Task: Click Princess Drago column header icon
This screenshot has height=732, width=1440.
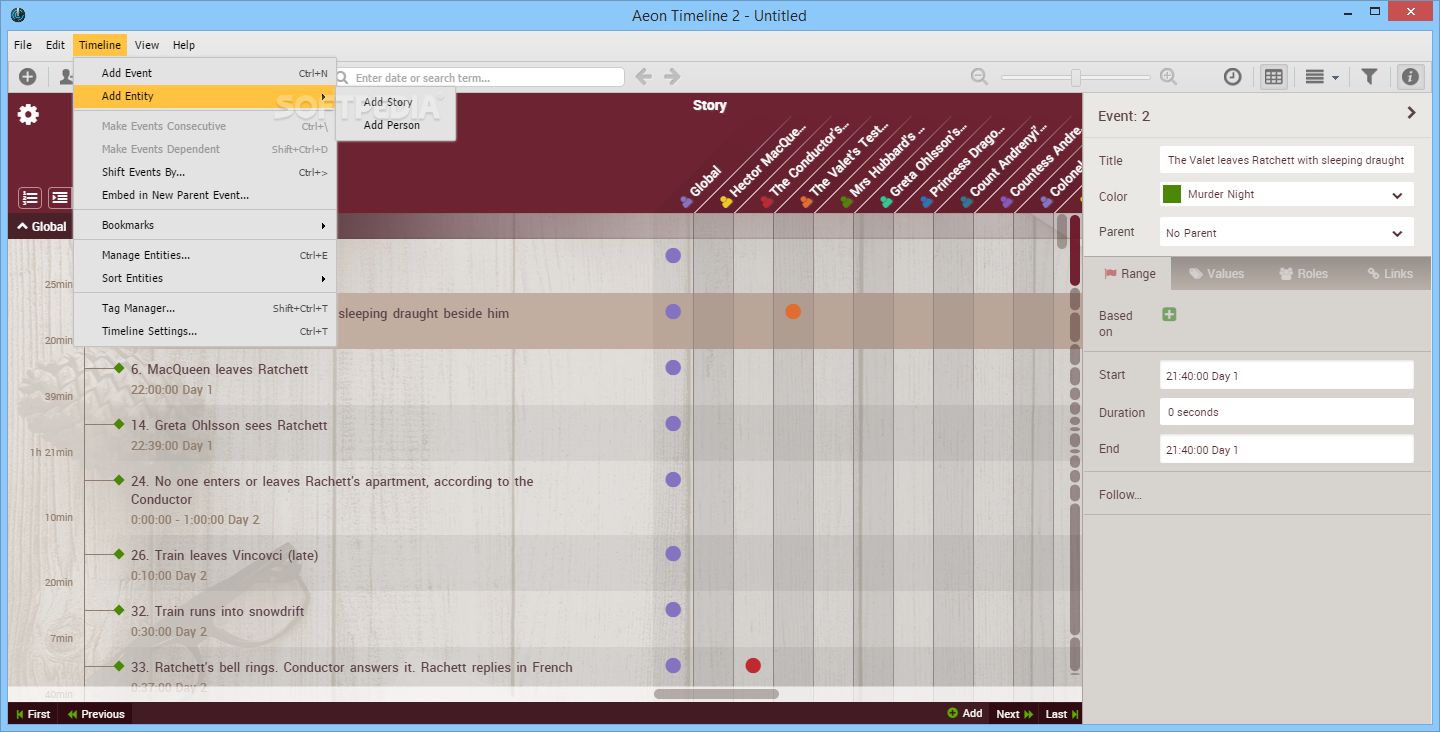Action: coord(926,202)
